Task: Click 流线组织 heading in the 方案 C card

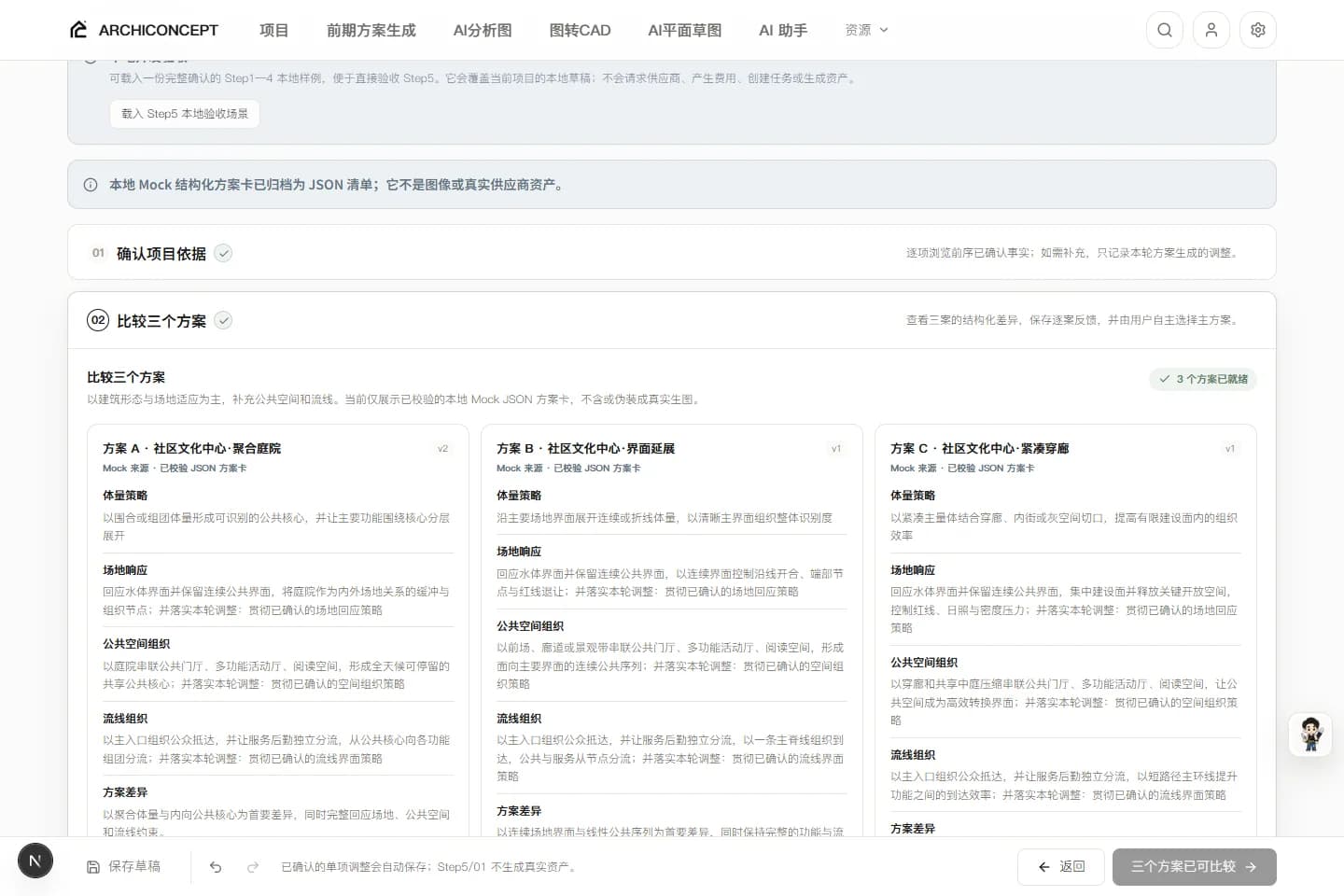Action: (913, 755)
